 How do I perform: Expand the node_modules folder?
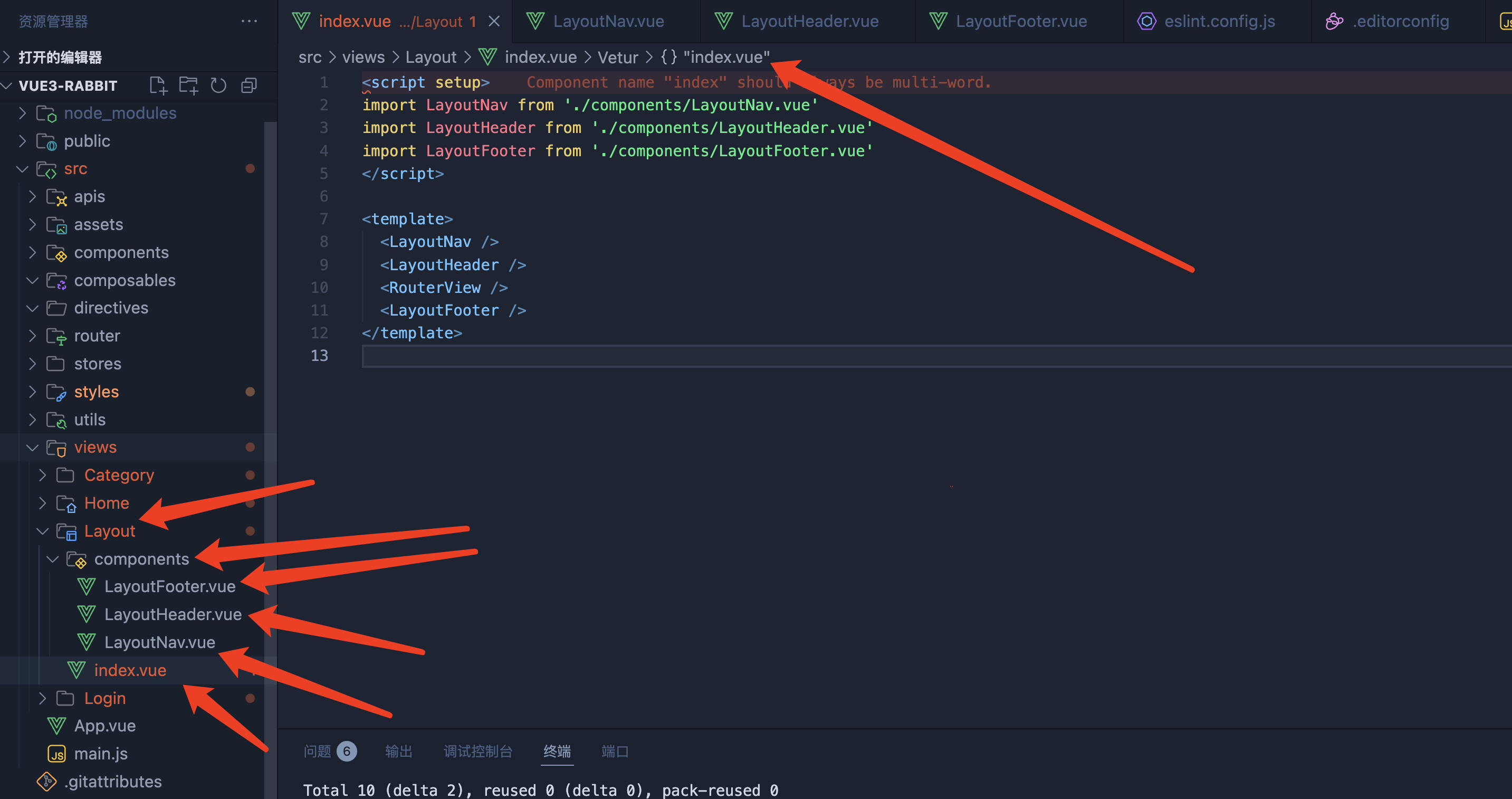tap(22, 113)
